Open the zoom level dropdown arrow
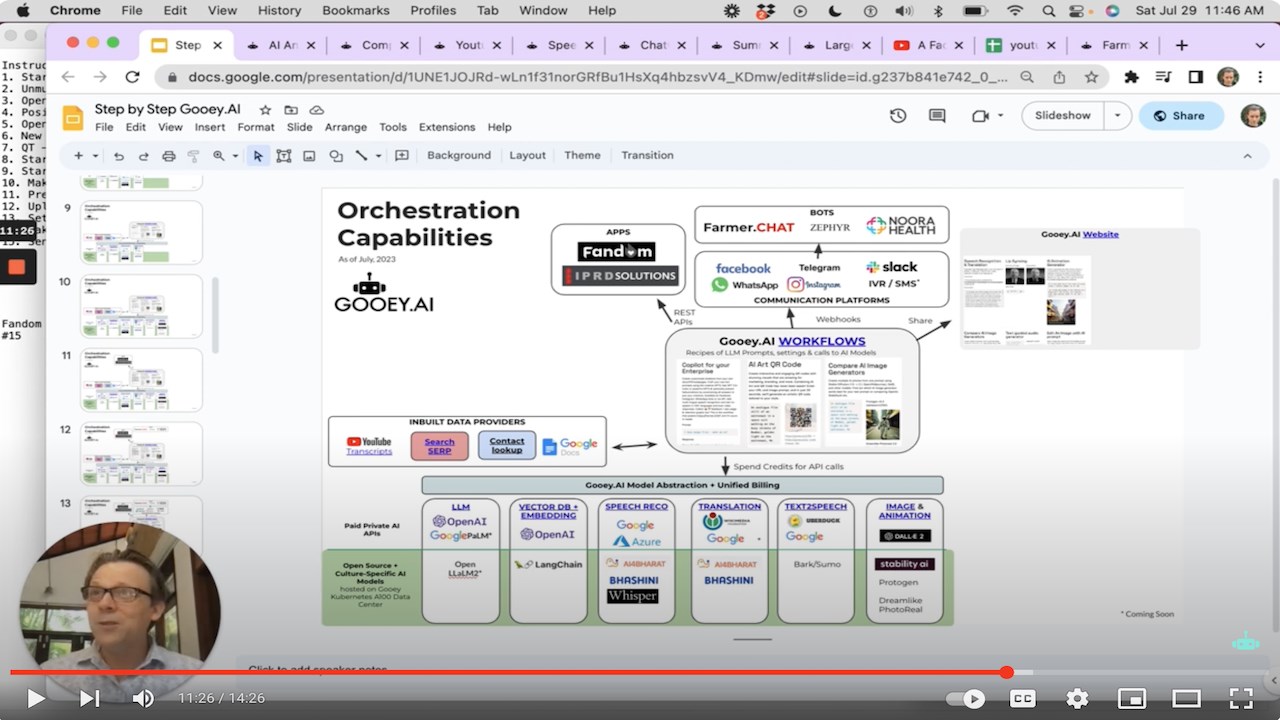This screenshot has height=720, width=1280. click(x=235, y=156)
